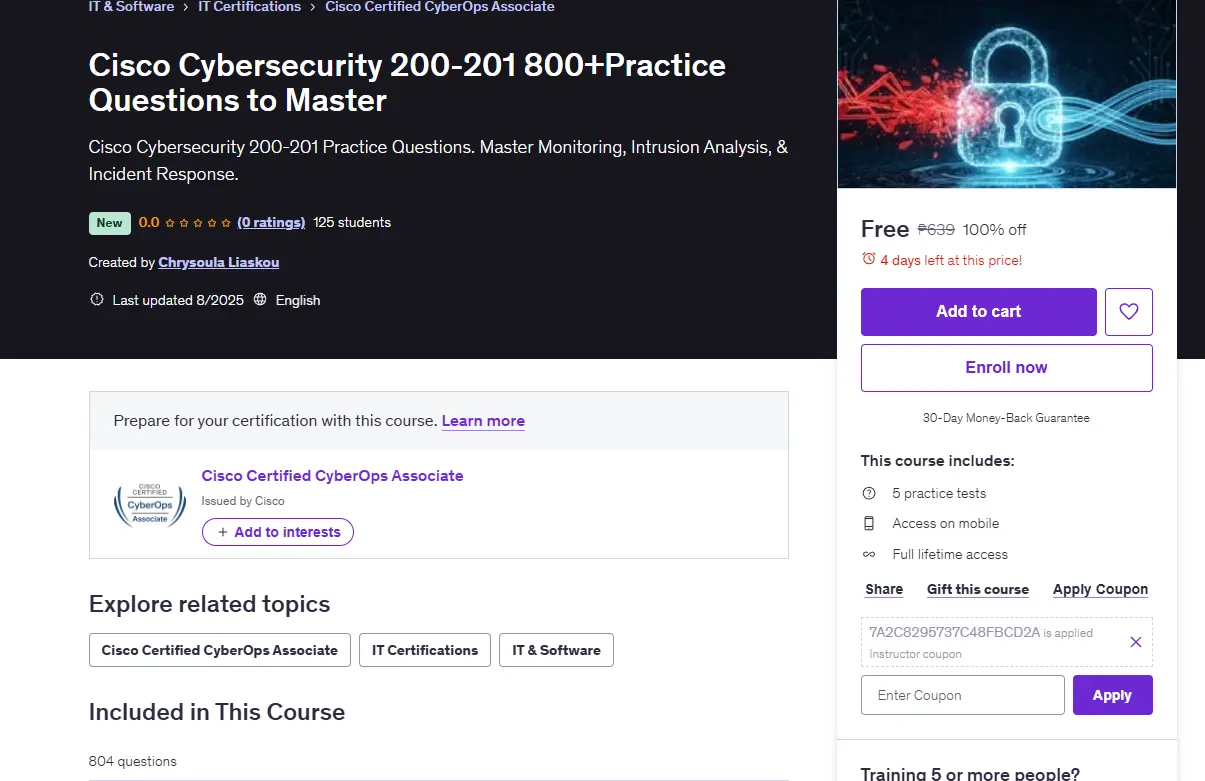Click the purple Apply coupon button
Viewport: 1205px width, 781px height.
click(x=1113, y=695)
